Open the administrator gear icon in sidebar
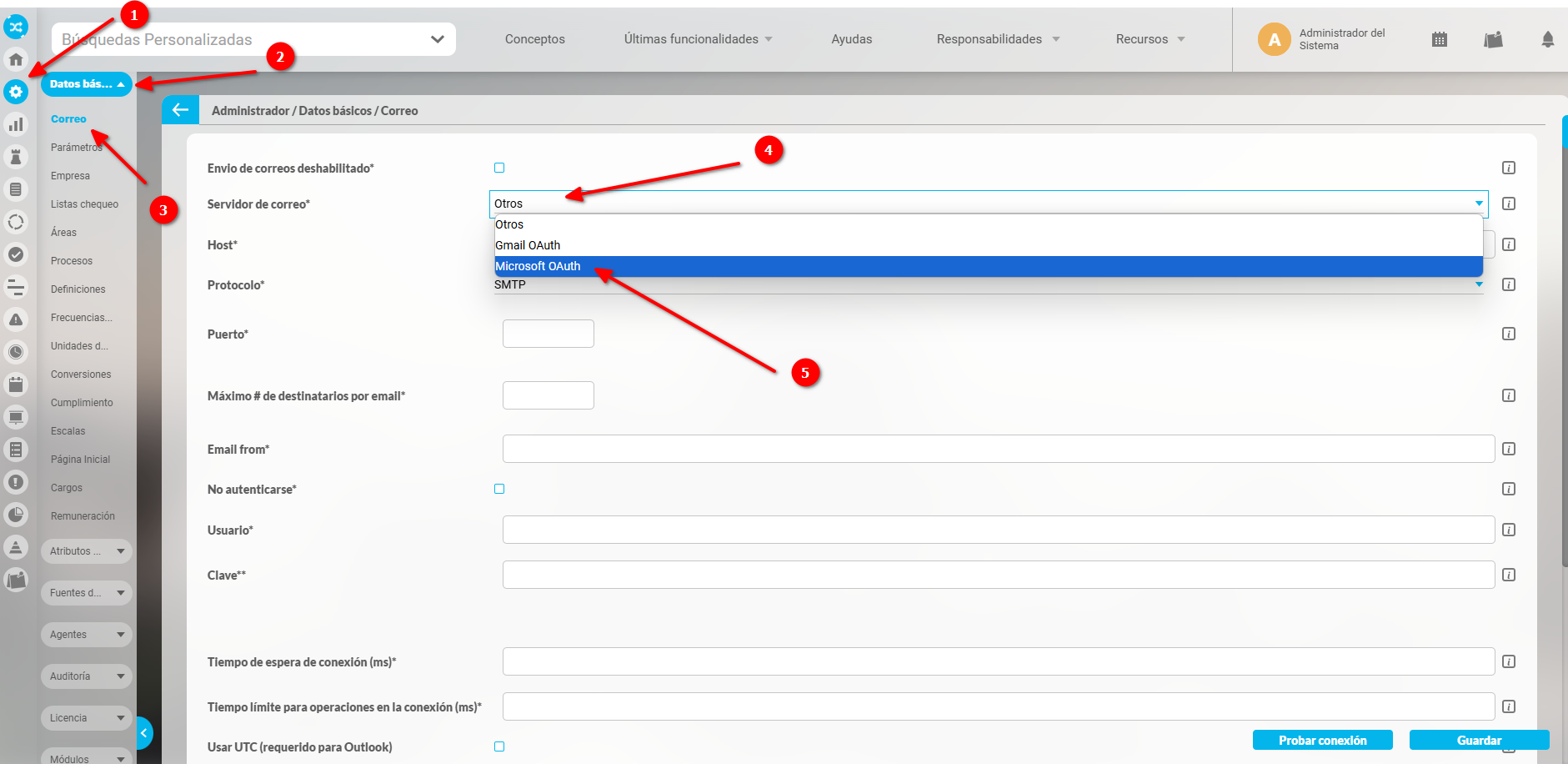This screenshot has height=764, width=1568. tap(16, 92)
